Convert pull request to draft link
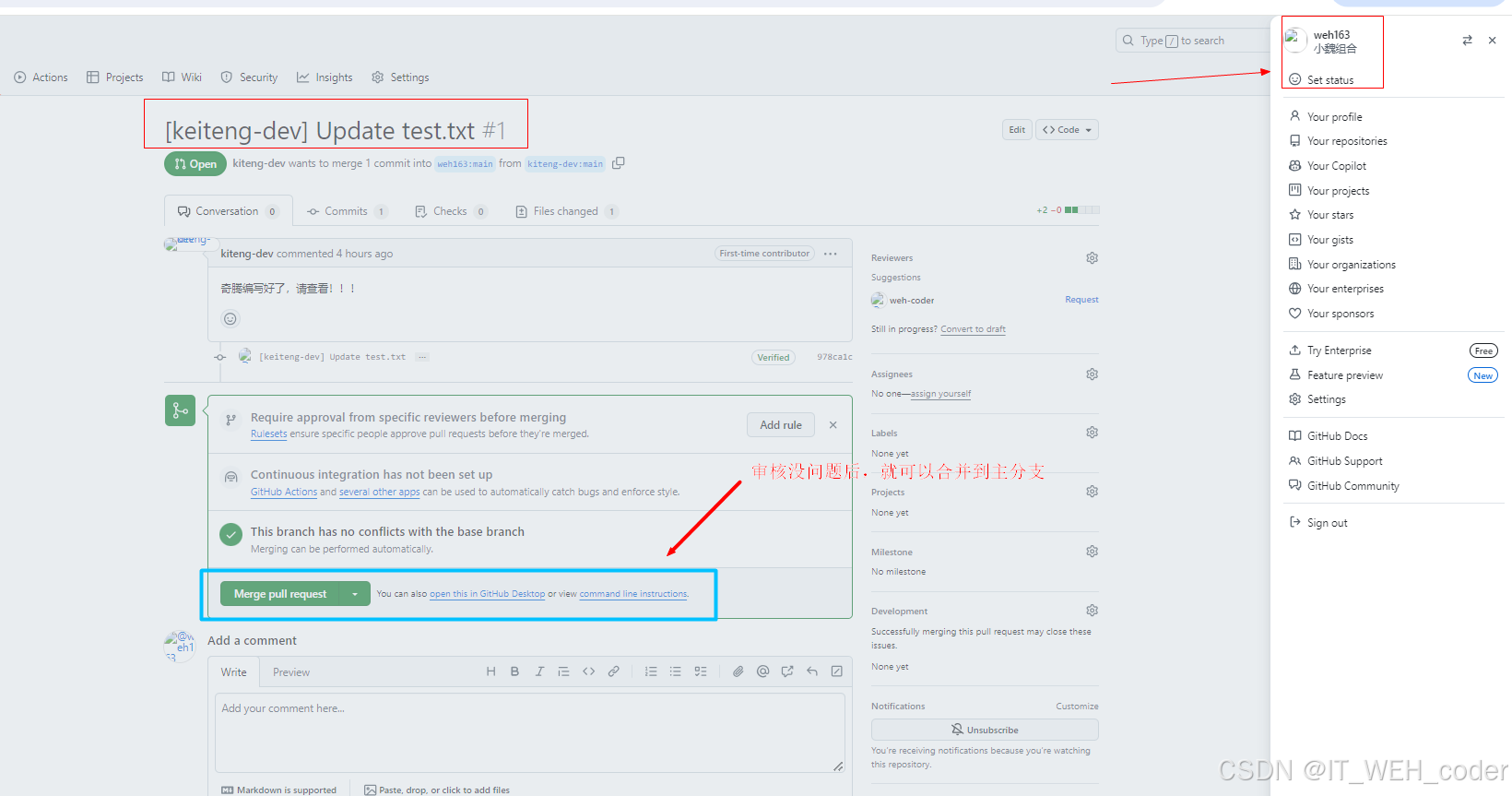Screen dimensions: 1512x796 (x=973, y=329)
